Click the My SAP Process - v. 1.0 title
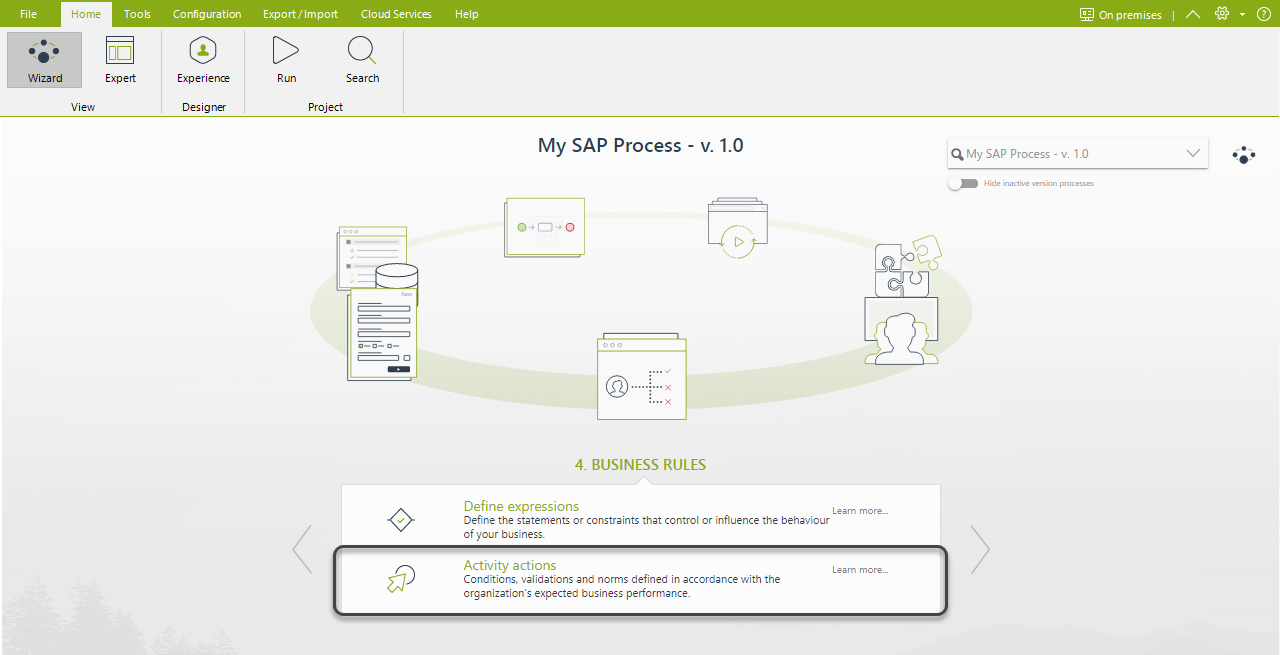The height and width of the screenshot is (655, 1280). 640,145
